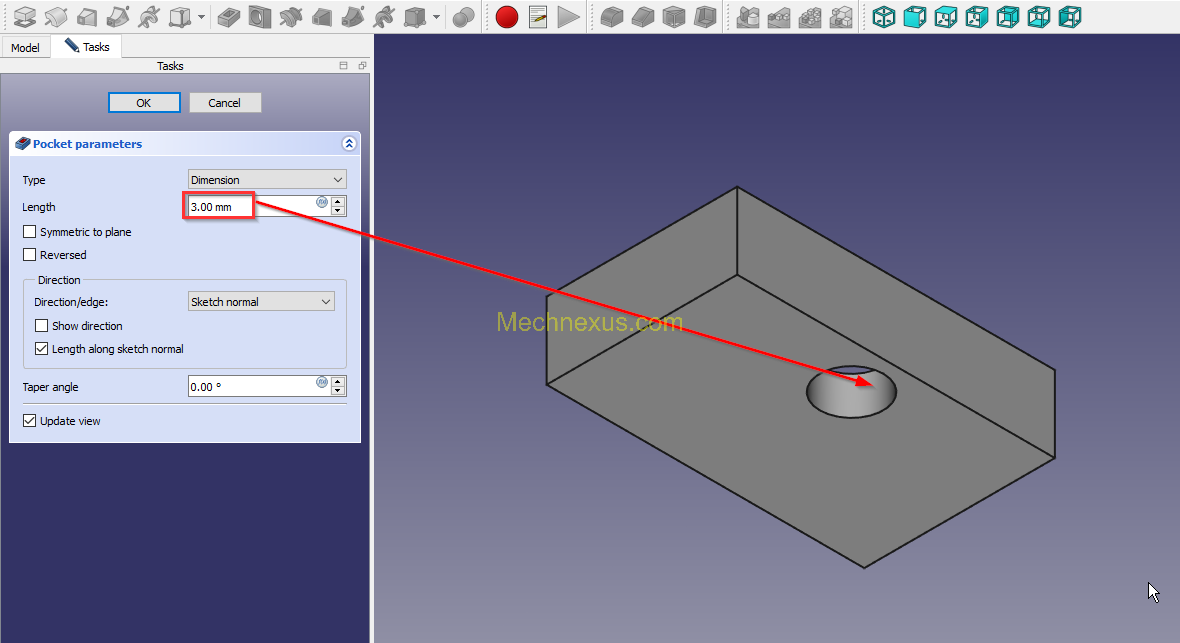The width and height of the screenshot is (1180, 643).
Task: Float the Tasks panel window icon
Action: click(362, 66)
